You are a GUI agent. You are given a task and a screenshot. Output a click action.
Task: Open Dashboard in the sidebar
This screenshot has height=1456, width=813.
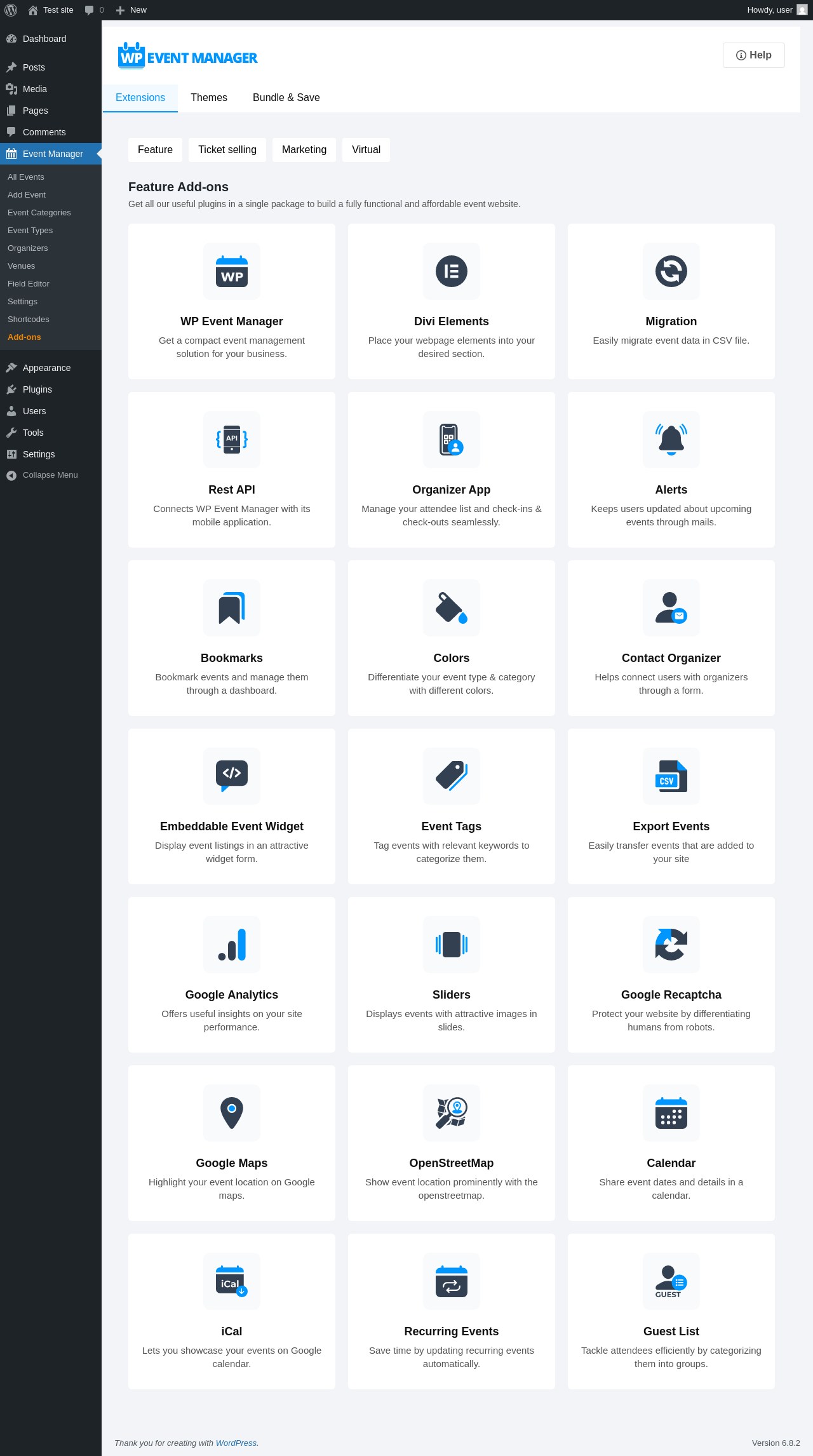(51, 39)
